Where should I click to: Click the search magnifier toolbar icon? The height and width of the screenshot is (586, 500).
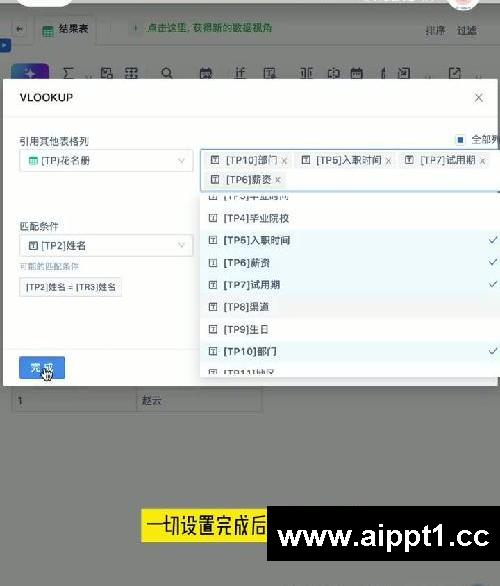167,73
